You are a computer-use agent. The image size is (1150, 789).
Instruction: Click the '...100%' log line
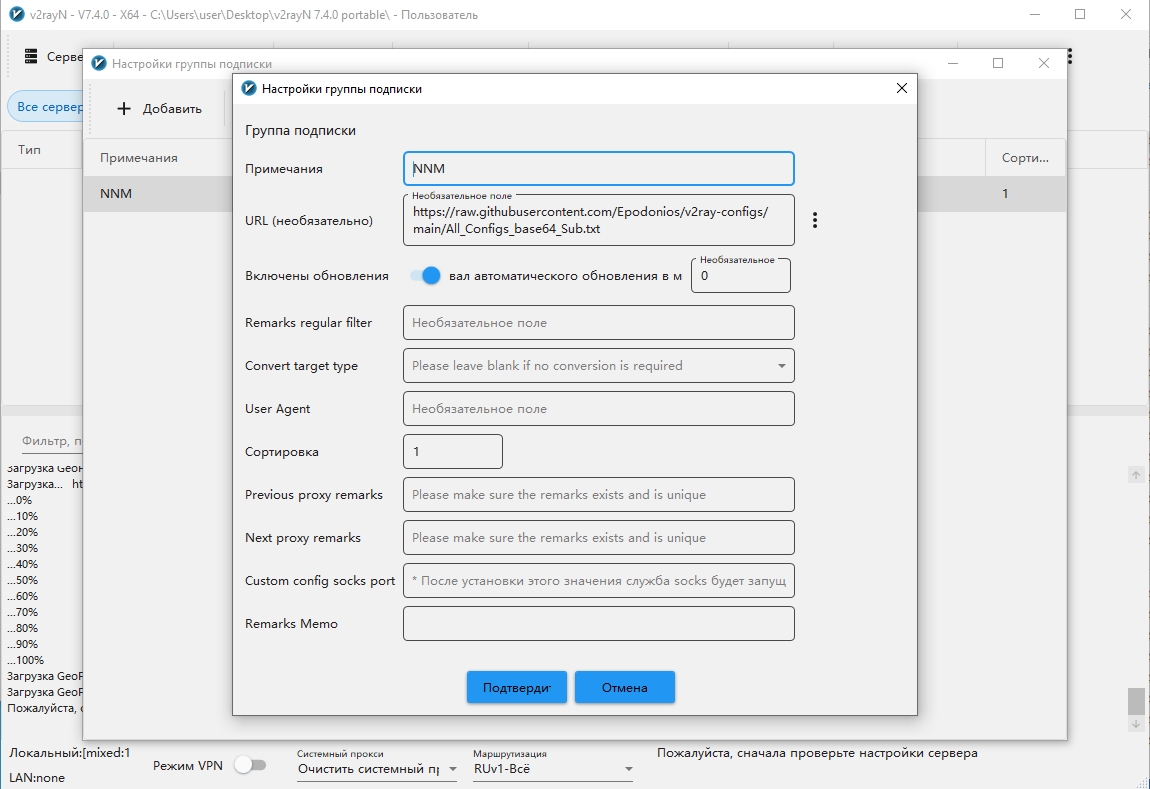[x=26, y=660]
